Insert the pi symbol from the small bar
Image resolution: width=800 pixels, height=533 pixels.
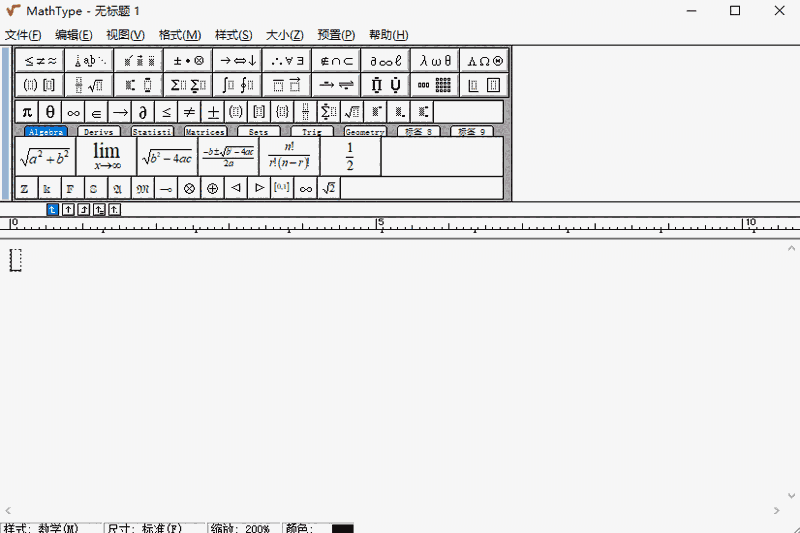(x=27, y=112)
